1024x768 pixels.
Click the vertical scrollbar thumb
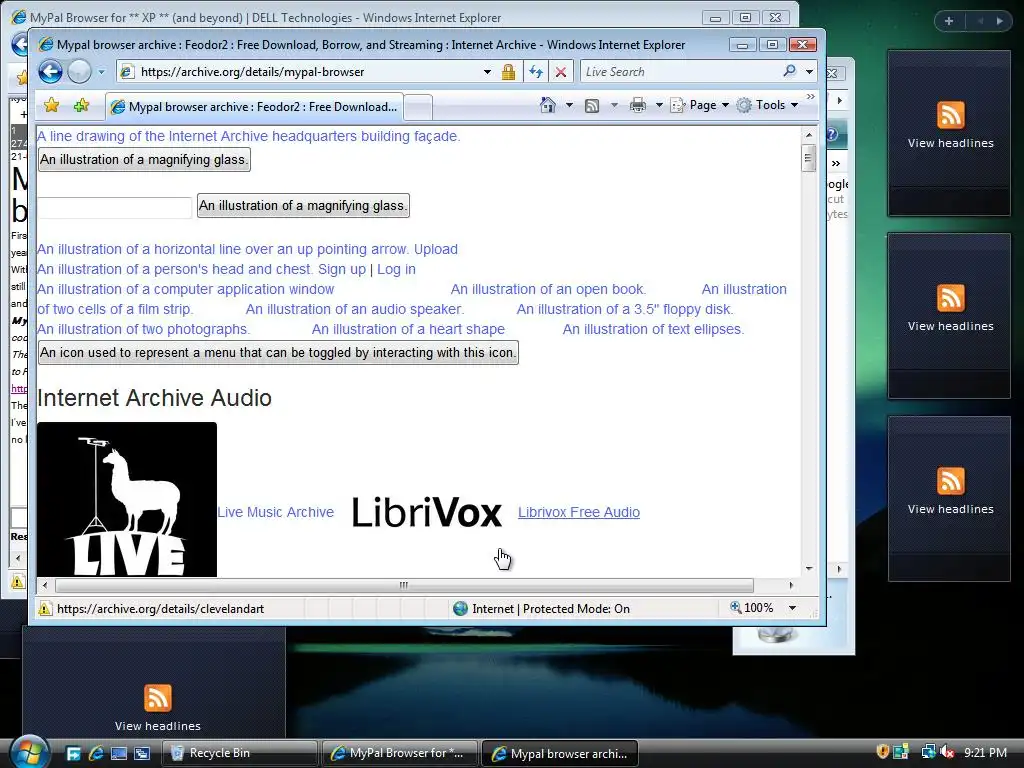click(808, 157)
